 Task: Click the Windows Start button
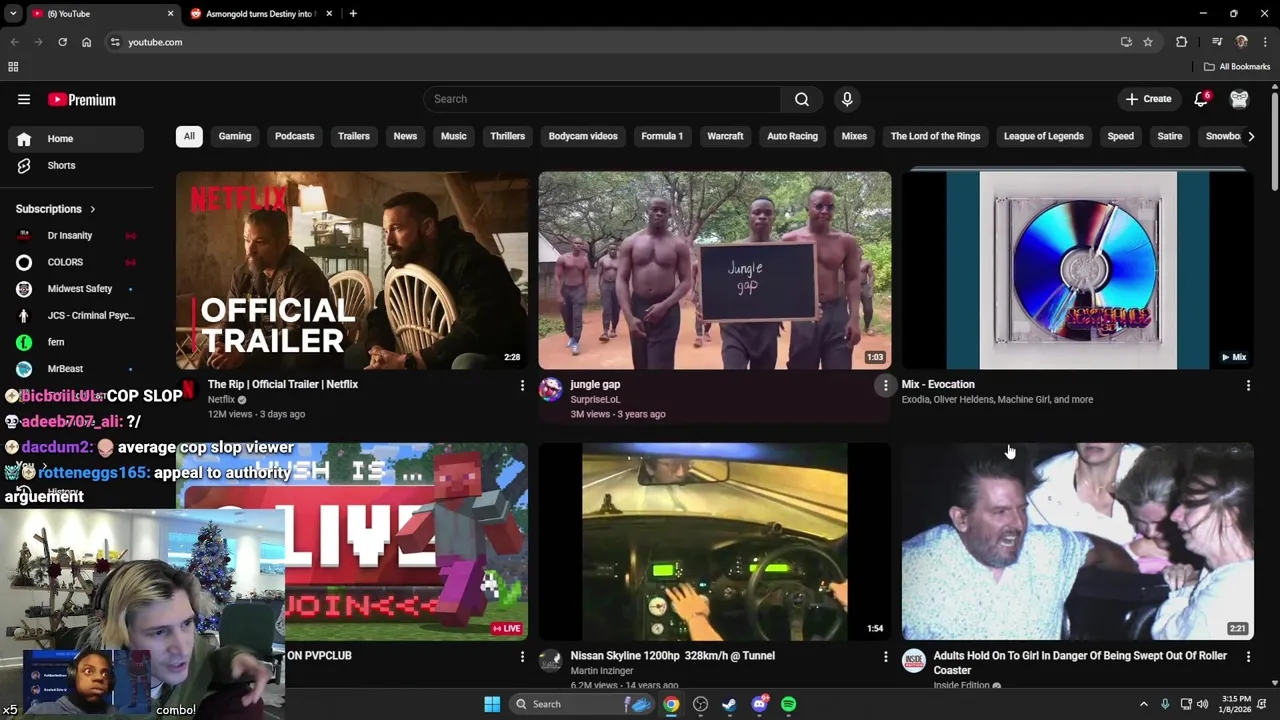pyautogui.click(x=492, y=704)
